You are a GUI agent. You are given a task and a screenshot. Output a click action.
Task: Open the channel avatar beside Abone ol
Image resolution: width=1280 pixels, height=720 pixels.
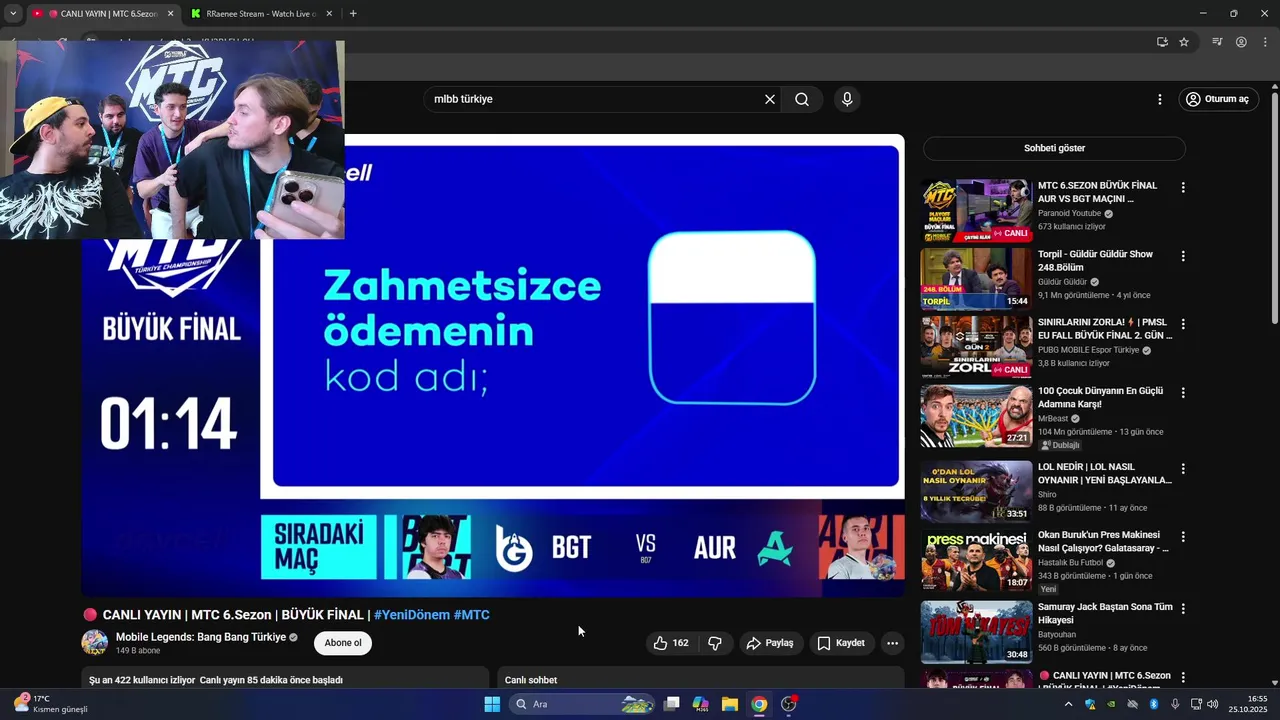click(x=95, y=643)
